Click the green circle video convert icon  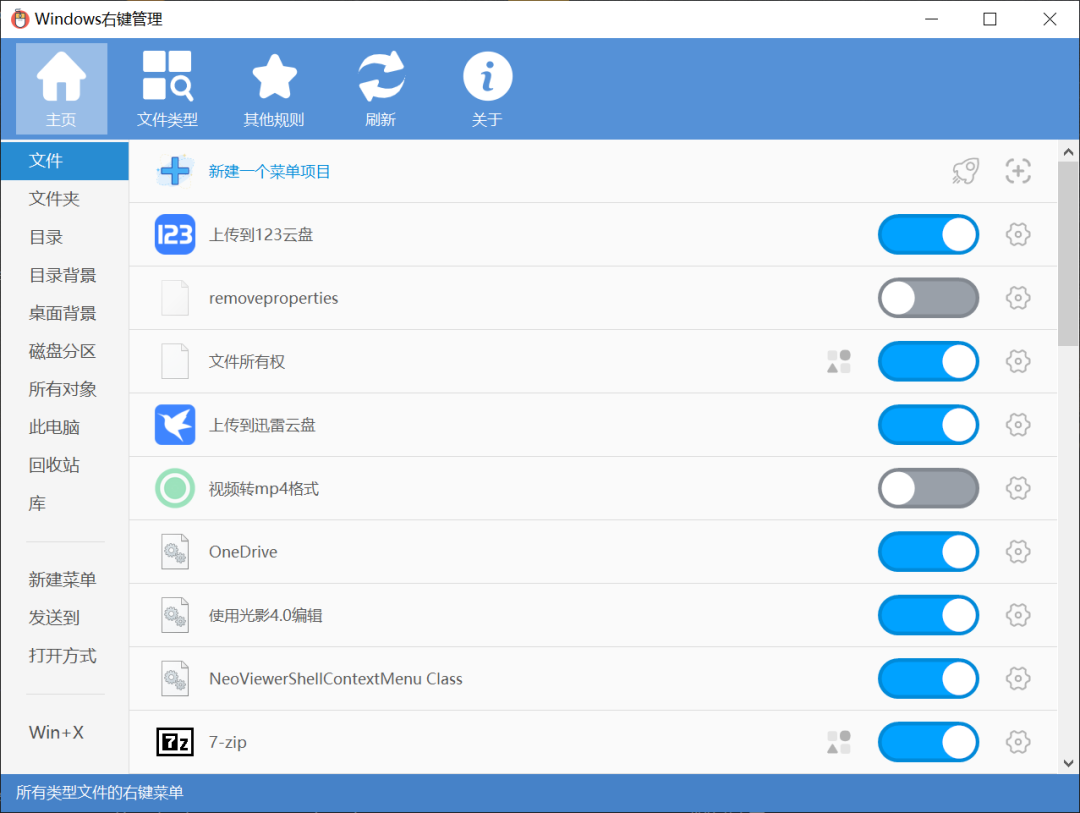coord(175,488)
